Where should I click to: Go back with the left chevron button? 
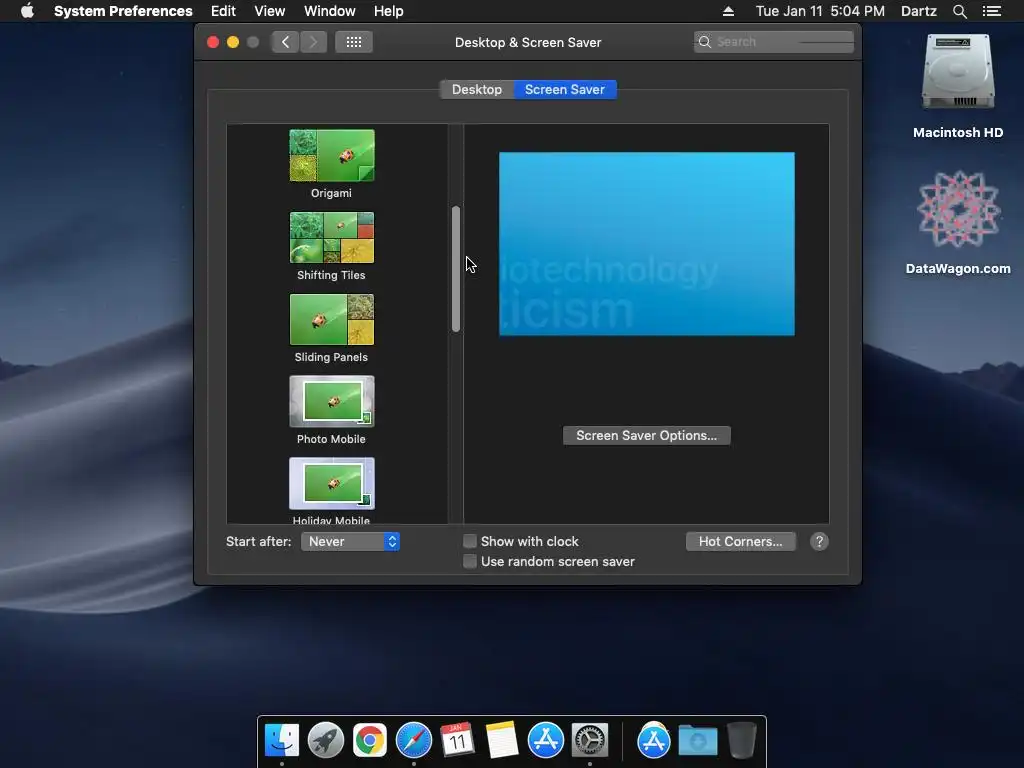coord(285,42)
